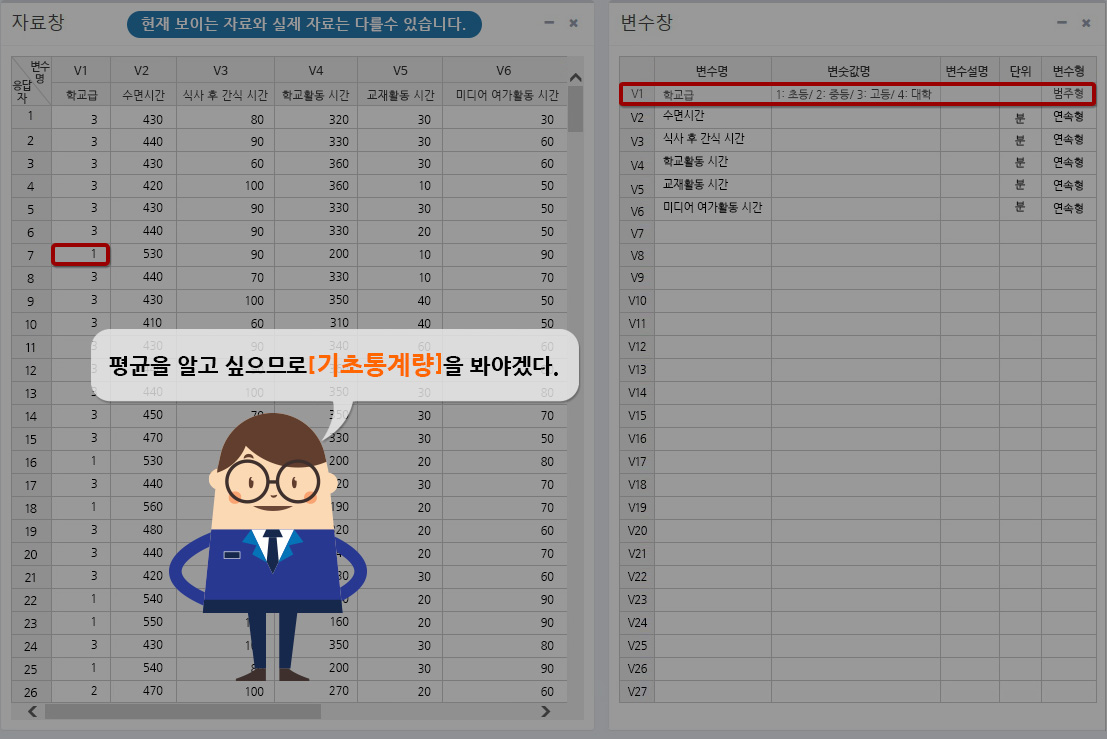Click the 학교급 column name in data table
This screenshot has height=739, width=1107.
pyautogui.click(x=80, y=95)
